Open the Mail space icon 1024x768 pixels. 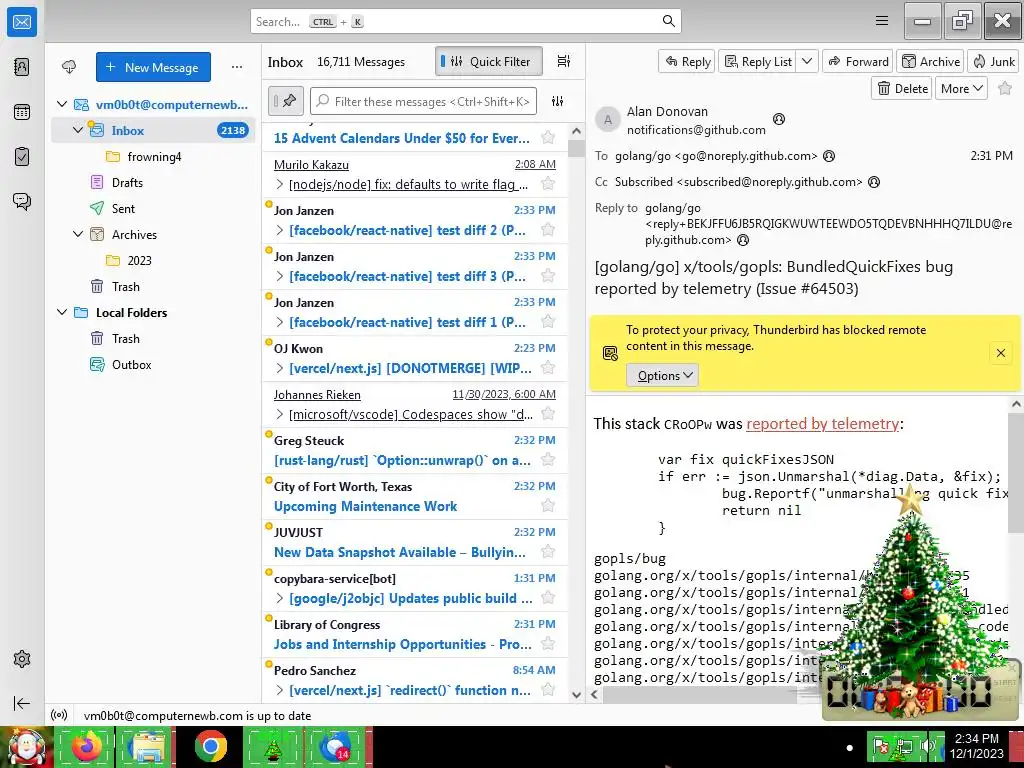coord(22,22)
